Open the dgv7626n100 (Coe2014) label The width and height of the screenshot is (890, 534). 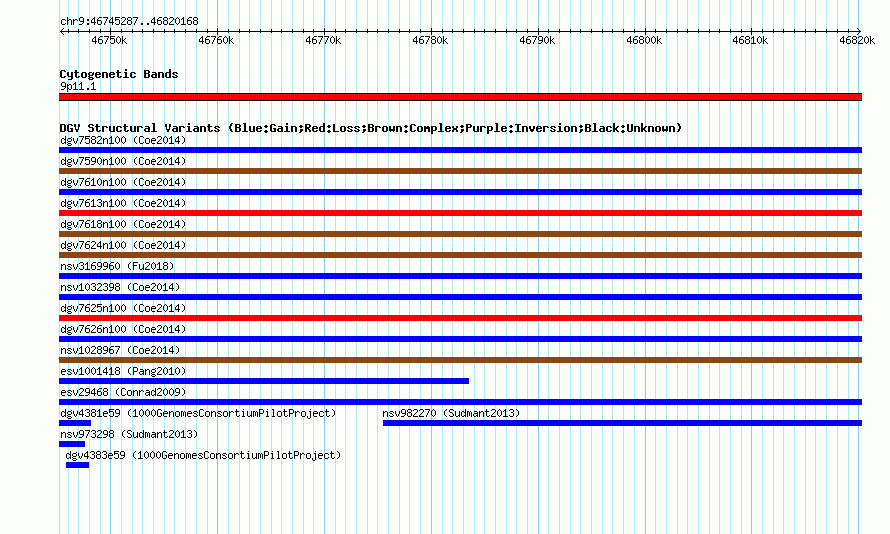123,329
